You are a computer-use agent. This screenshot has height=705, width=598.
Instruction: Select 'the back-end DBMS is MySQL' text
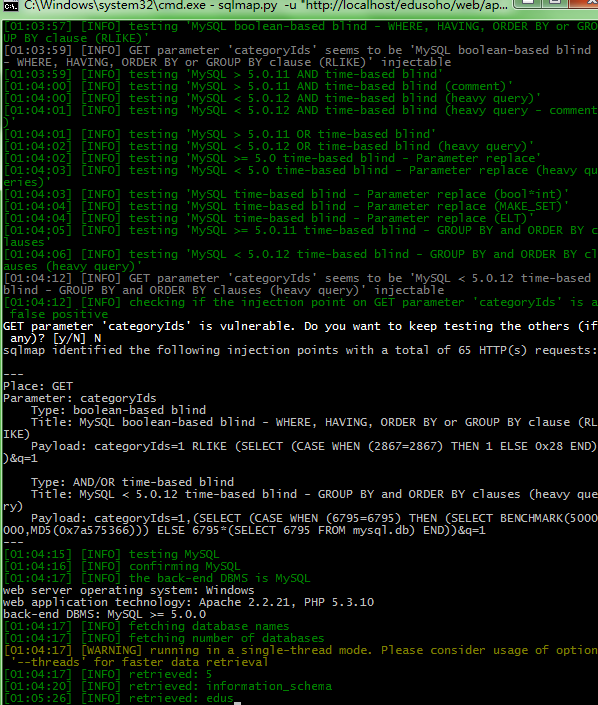click(x=219, y=578)
